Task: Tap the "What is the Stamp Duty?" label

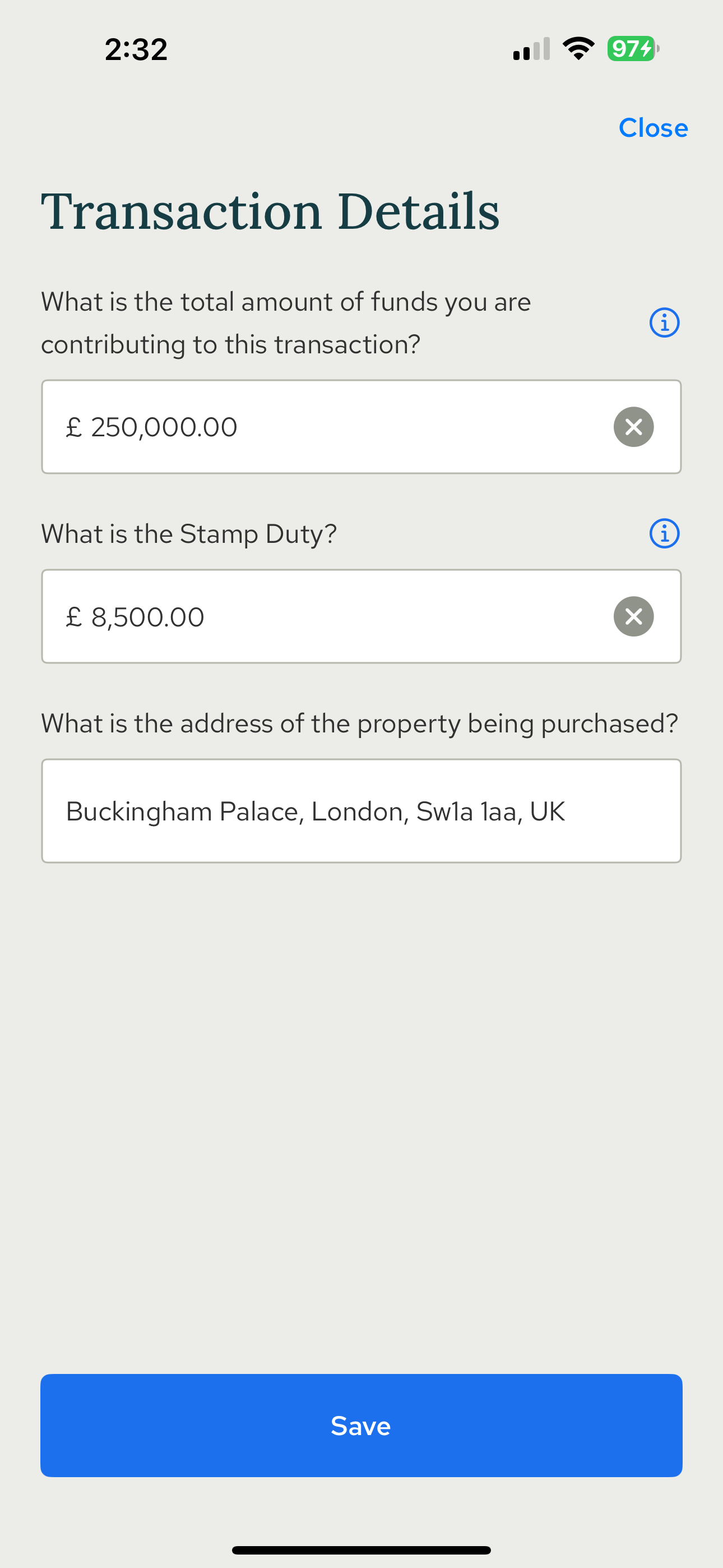Action: [189, 534]
